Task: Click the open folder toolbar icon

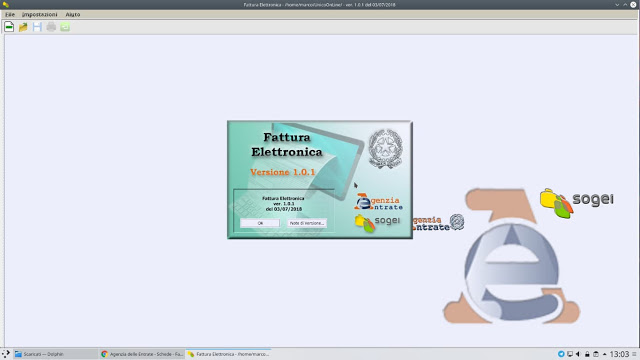Action: point(23,27)
